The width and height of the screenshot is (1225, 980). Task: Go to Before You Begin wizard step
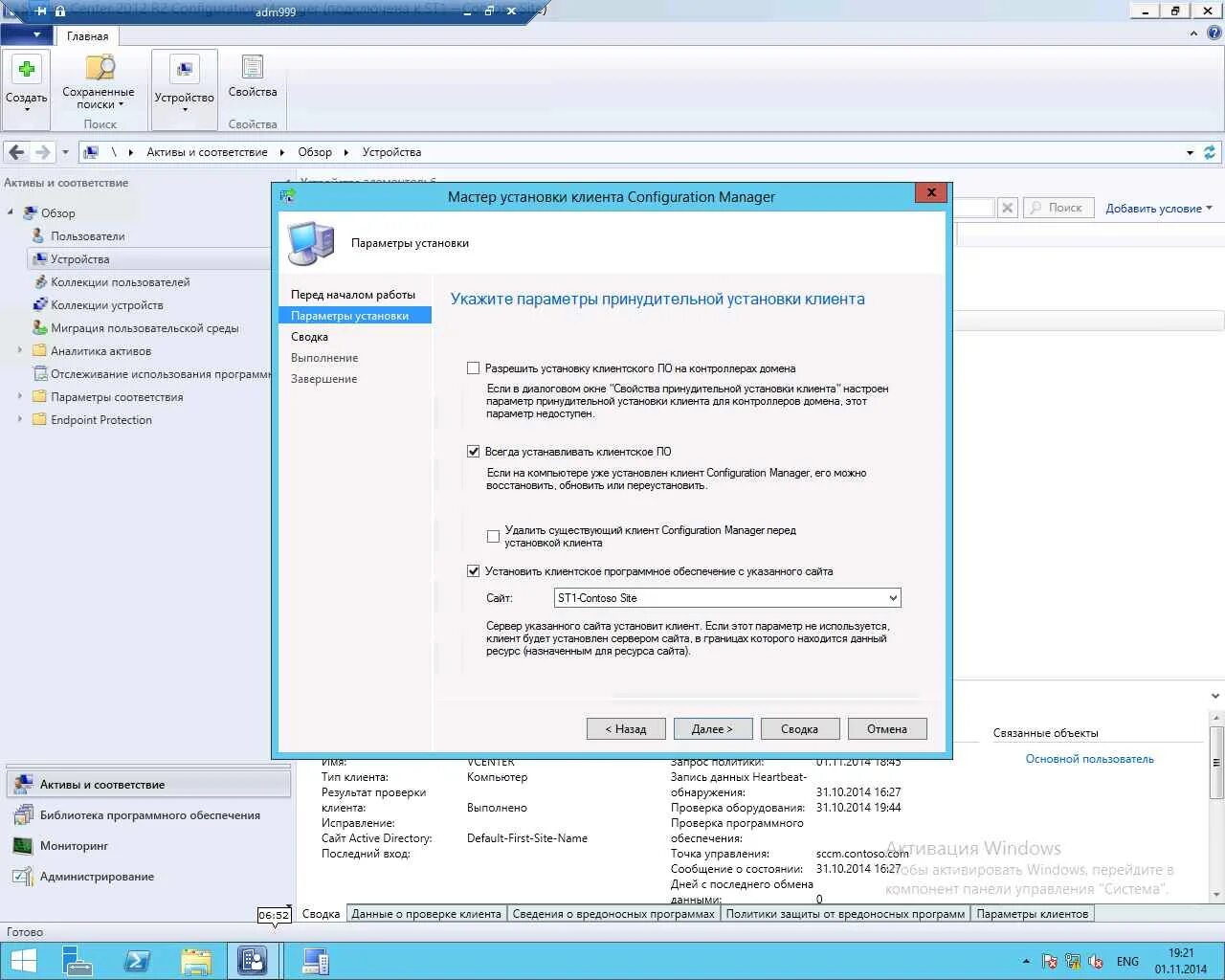pyautogui.click(x=353, y=295)
